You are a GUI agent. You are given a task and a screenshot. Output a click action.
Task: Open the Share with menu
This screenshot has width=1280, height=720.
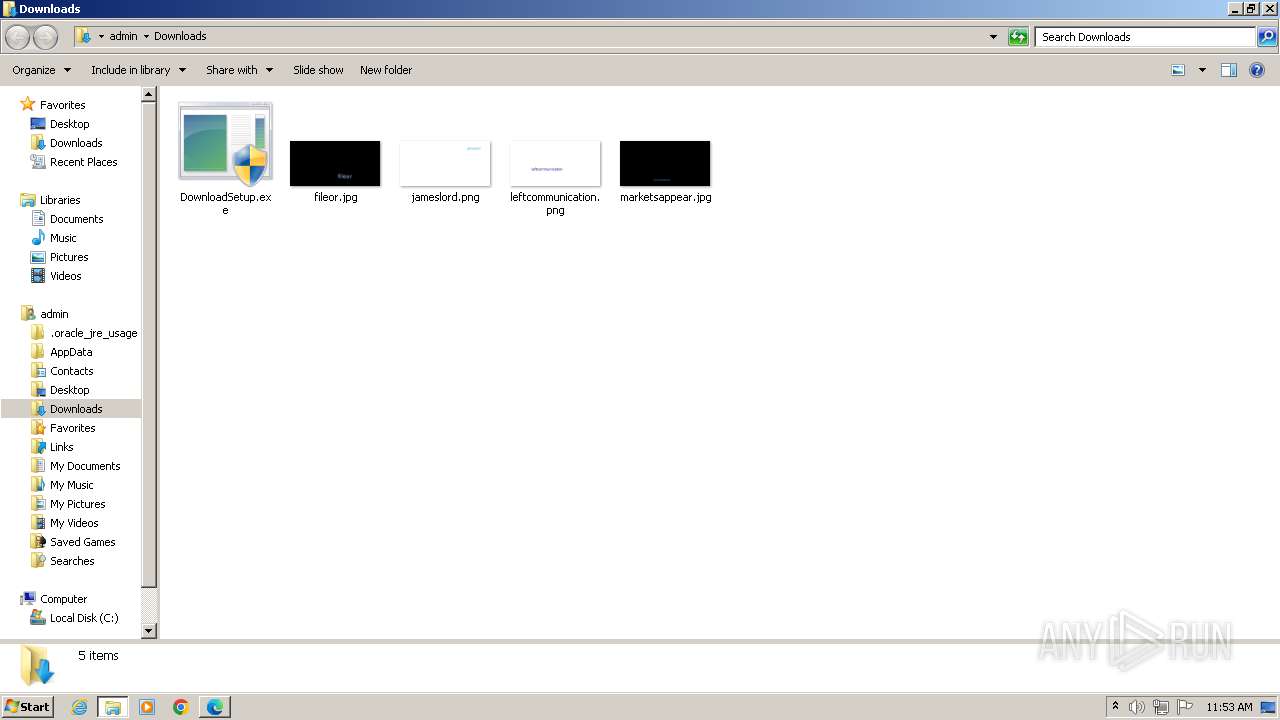click(x=239, y=70)
